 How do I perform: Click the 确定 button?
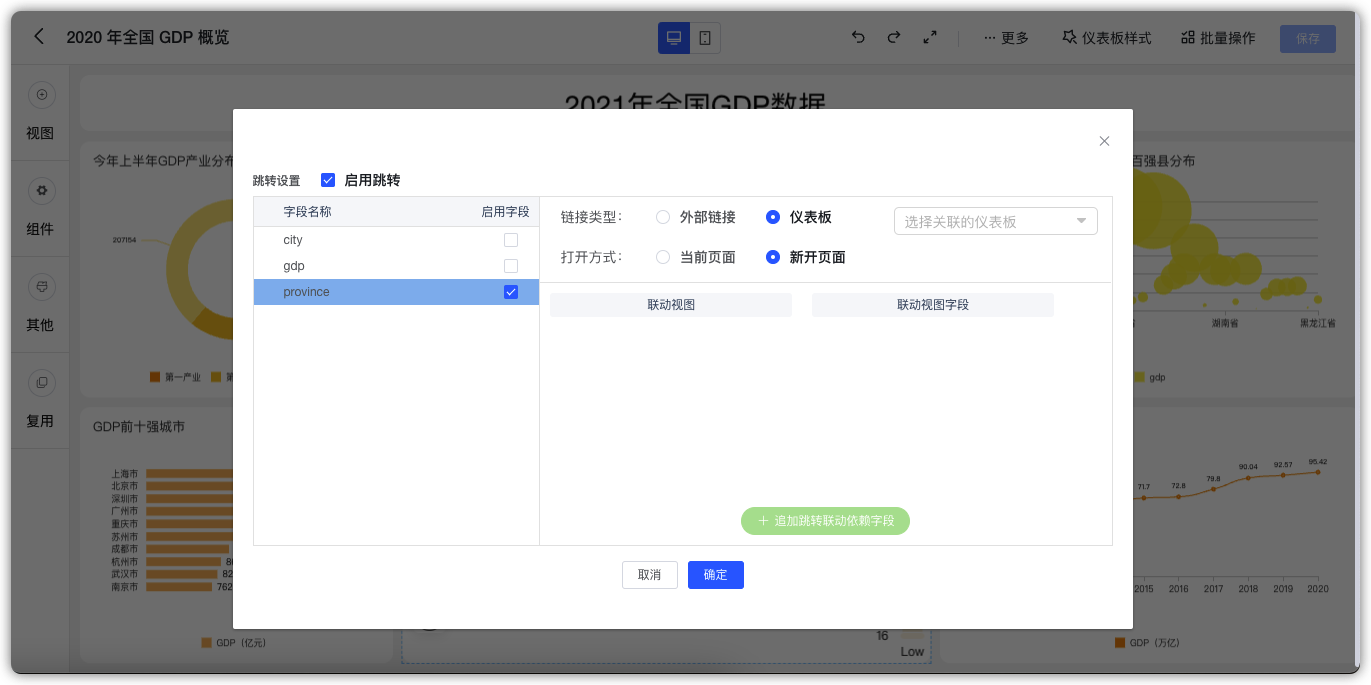pos(715,575)
